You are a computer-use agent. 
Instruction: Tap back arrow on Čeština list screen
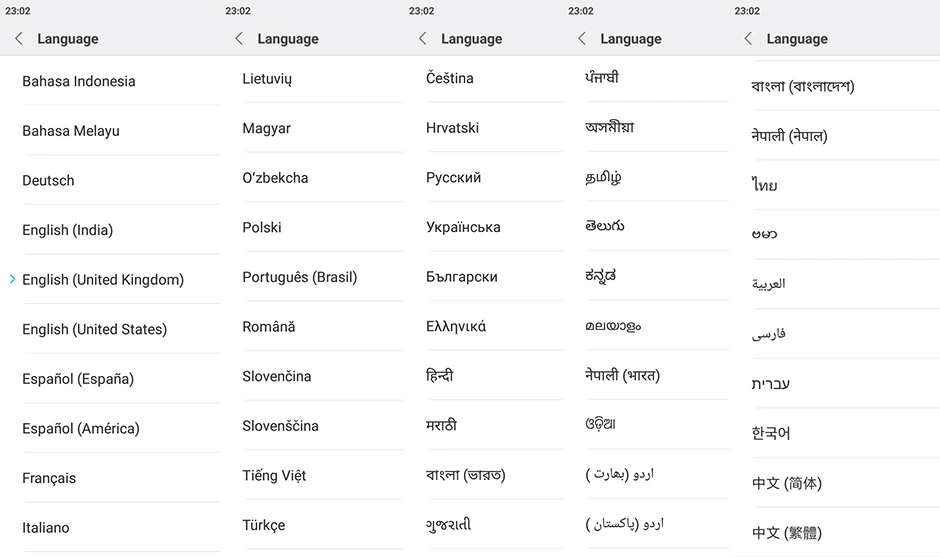click(x=423, y=38)
